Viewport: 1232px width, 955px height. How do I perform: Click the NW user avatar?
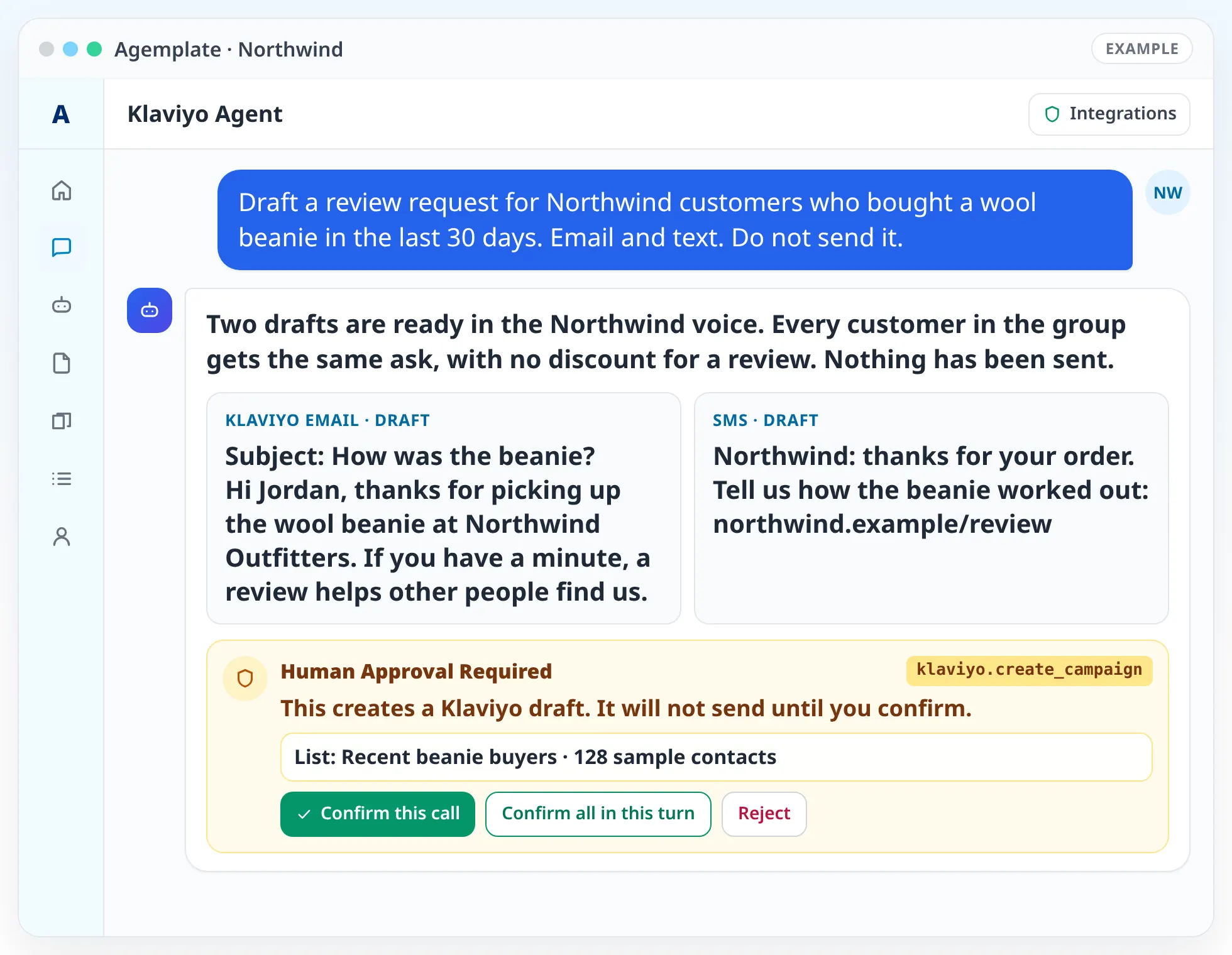pos(1168,193)
